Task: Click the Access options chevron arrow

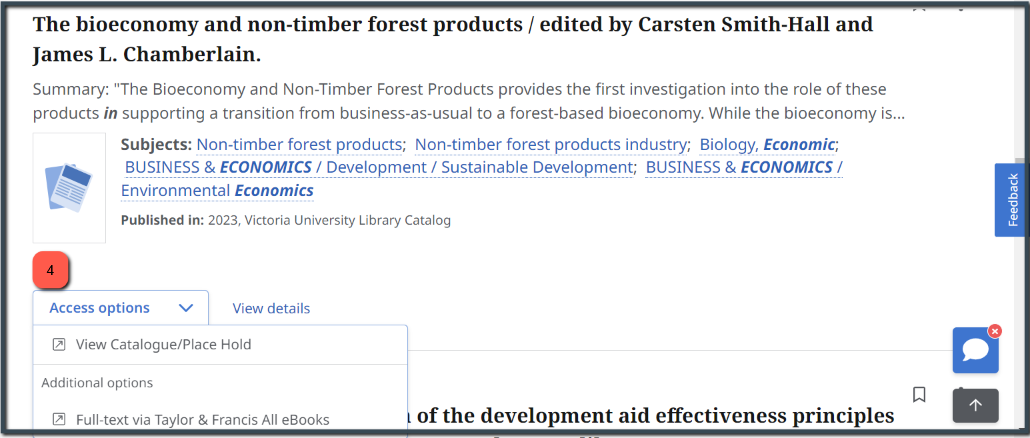Action: 186,307
